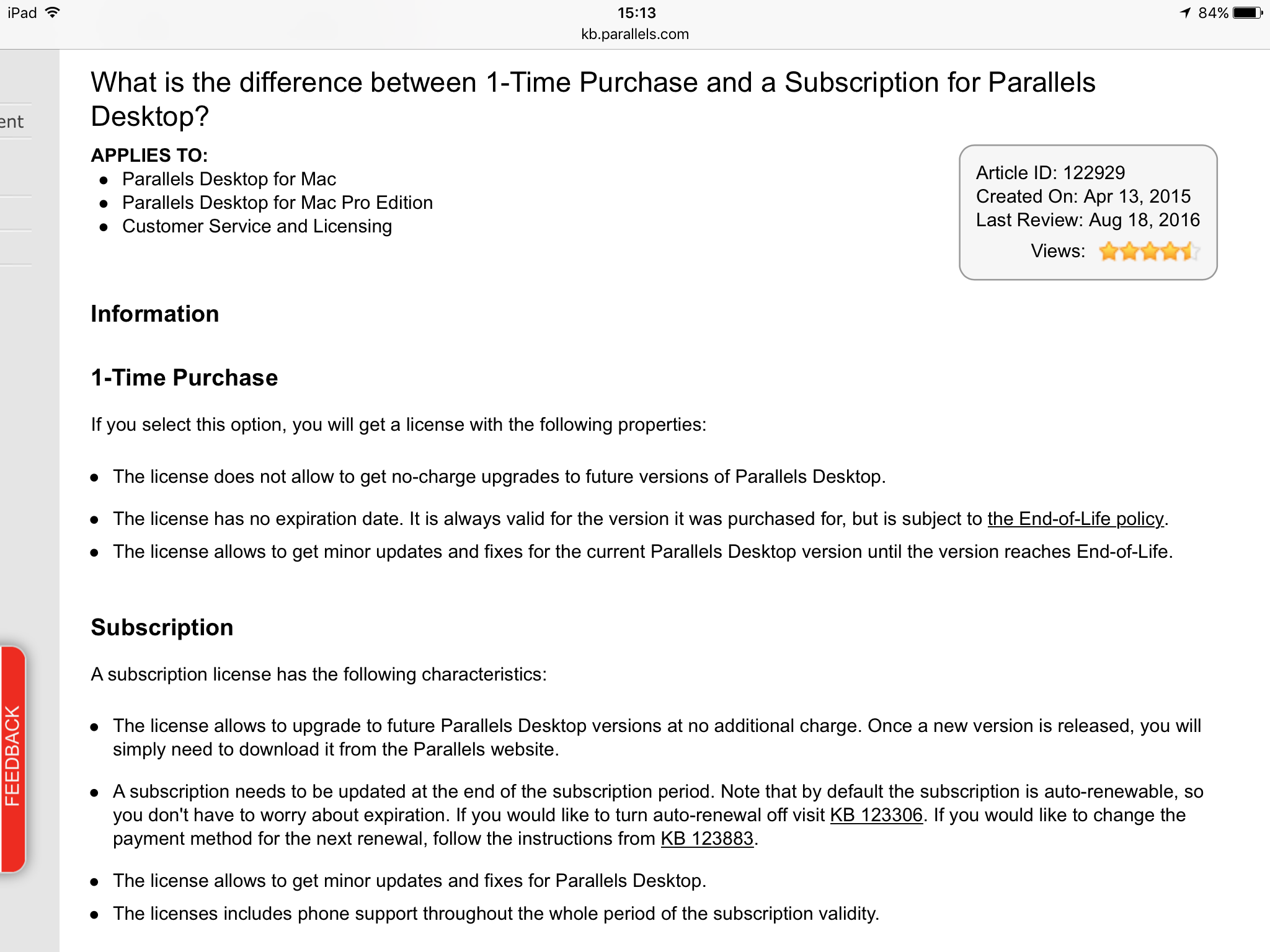
Task: Open the End-of-Life policy link
Action: click(1075, 519)
